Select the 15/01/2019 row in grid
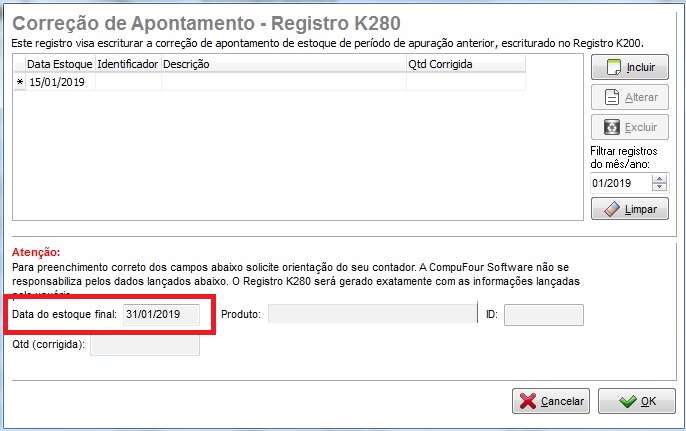Viewport: 686px width, 431px height. point(270,82)
